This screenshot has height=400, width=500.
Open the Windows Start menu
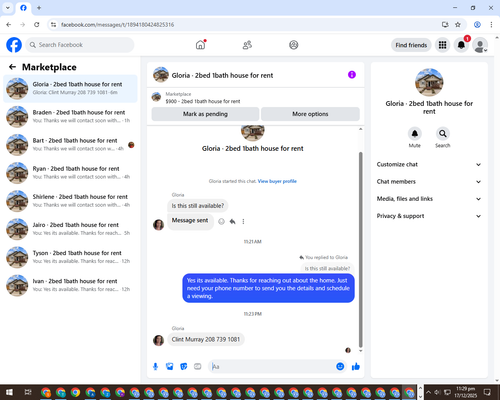[x=9, y=392]
